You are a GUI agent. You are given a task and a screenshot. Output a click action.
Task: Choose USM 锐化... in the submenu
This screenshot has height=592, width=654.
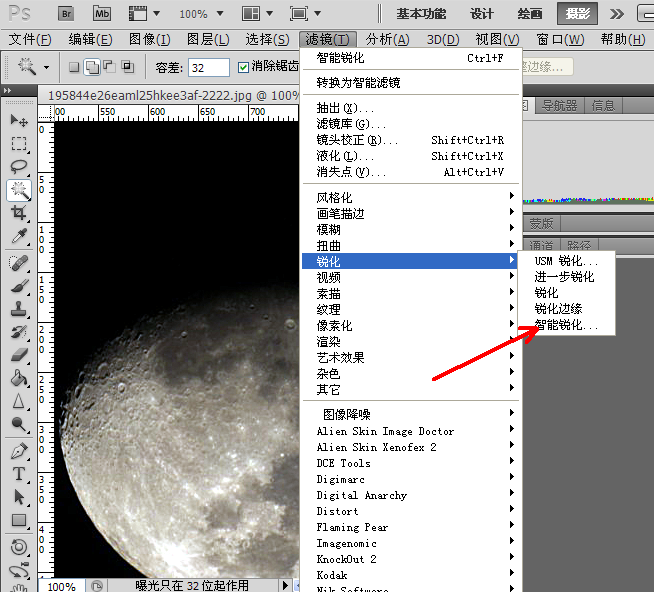tap(566, 261)
